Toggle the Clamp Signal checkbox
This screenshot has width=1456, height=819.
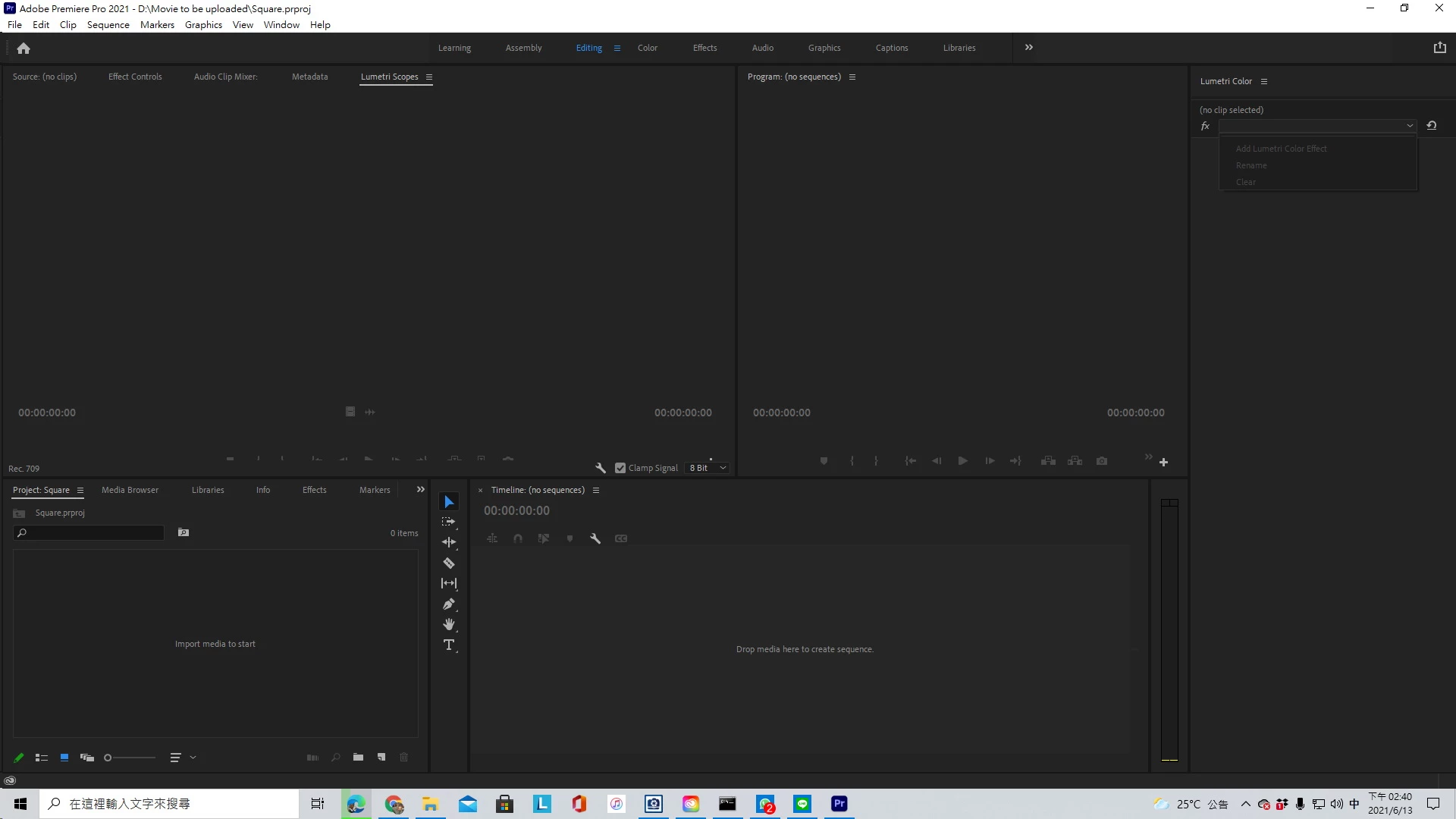pyautogui.click(x=620, y=468)
